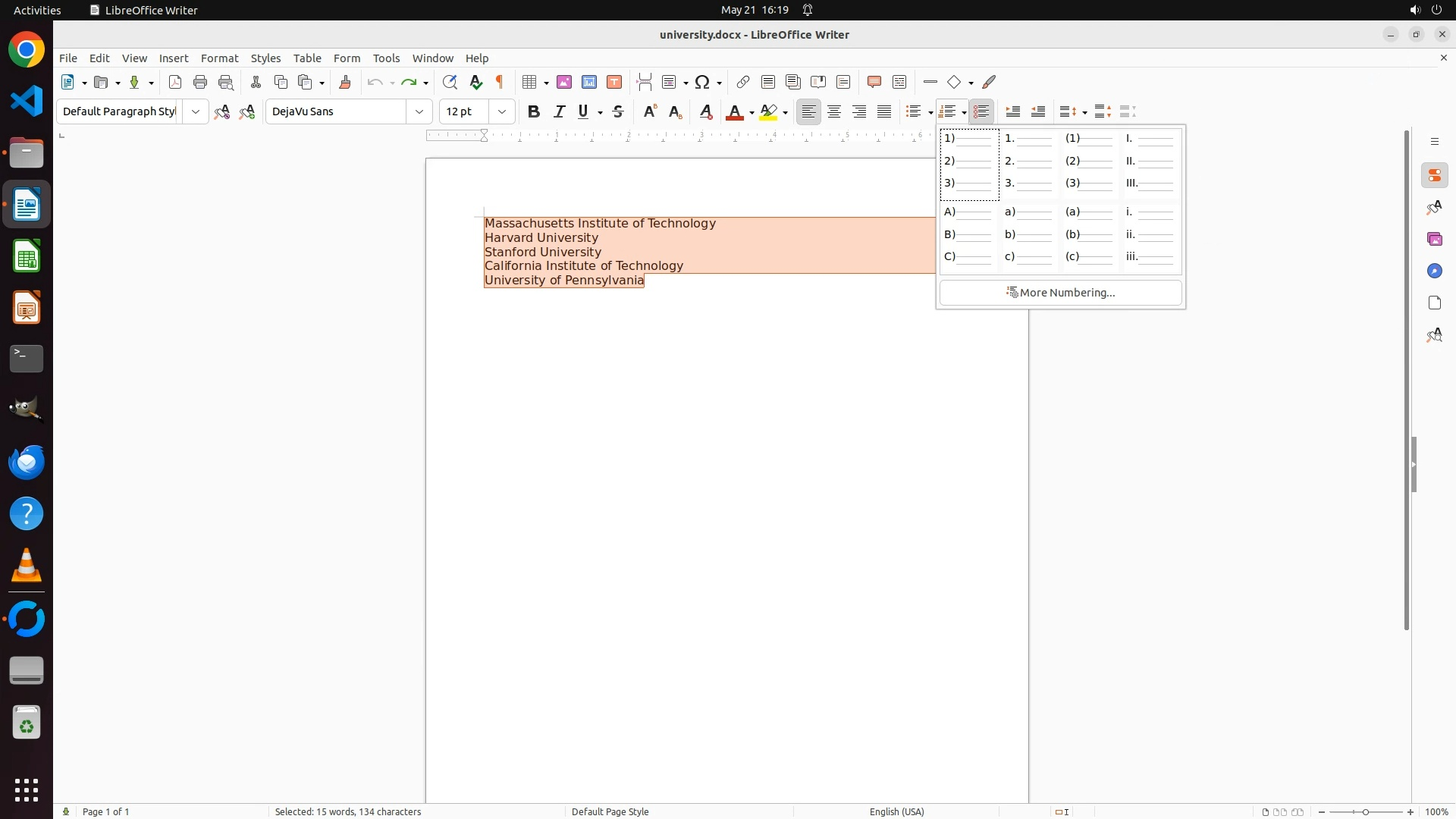Screen dimensions: 1456x819
Task: Expand the font name dropdown
Action: point(419,111)
